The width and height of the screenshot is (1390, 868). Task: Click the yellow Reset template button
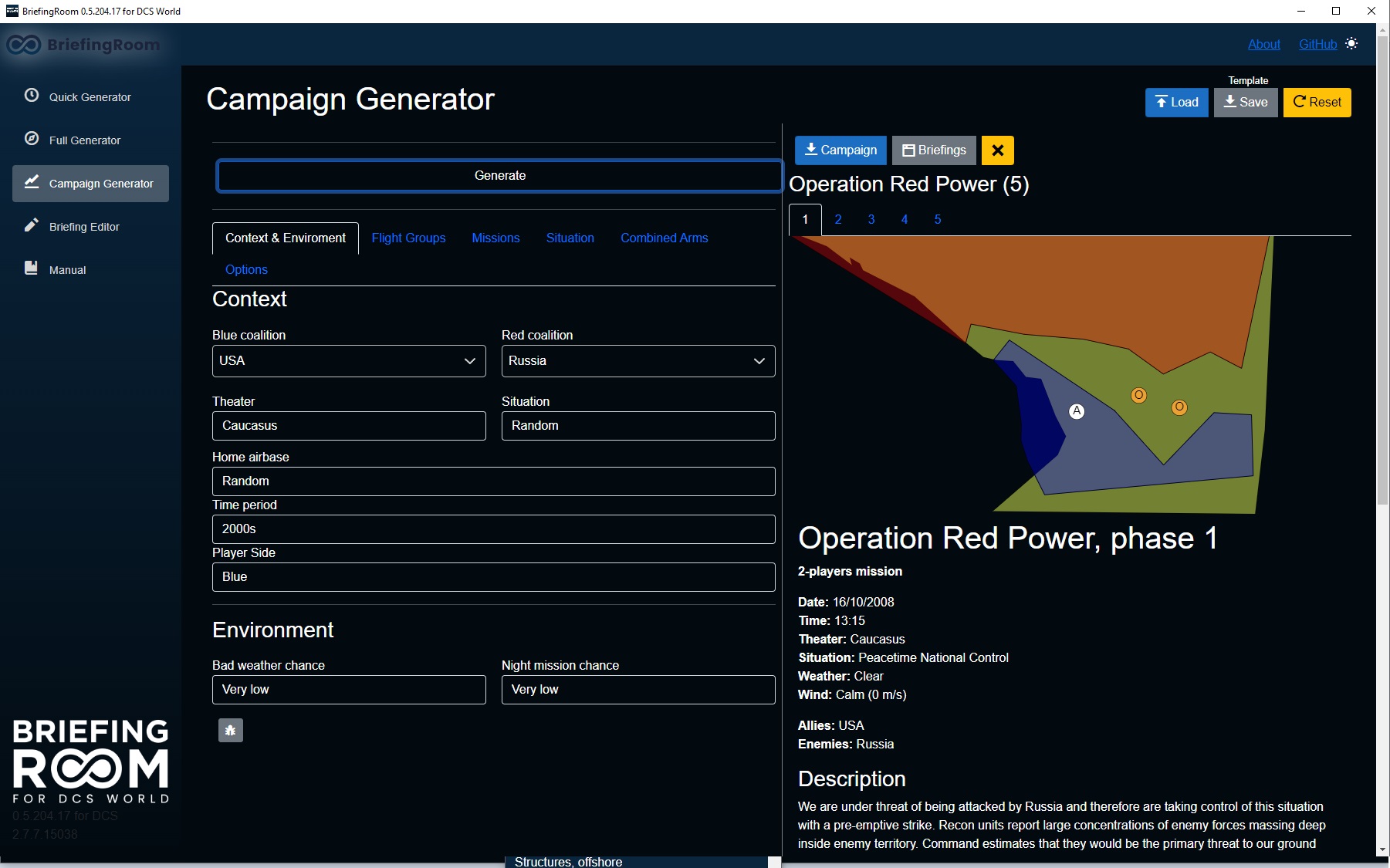[x=1317, y=102]
